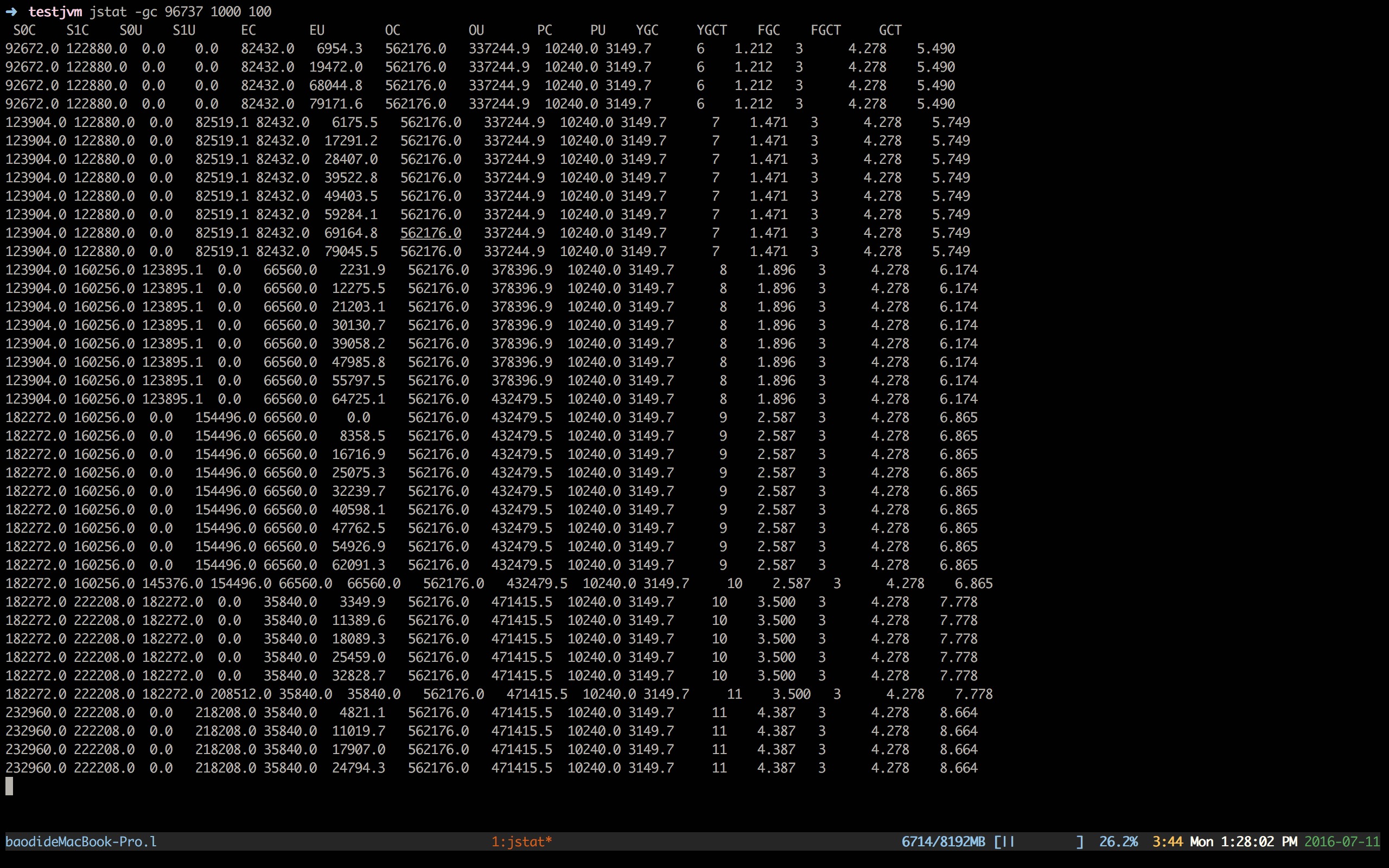The height and width of the screenshot is (868, 1389).
Task: Click the 'testjvm' directory name in prompt
Action: [55, 11]
